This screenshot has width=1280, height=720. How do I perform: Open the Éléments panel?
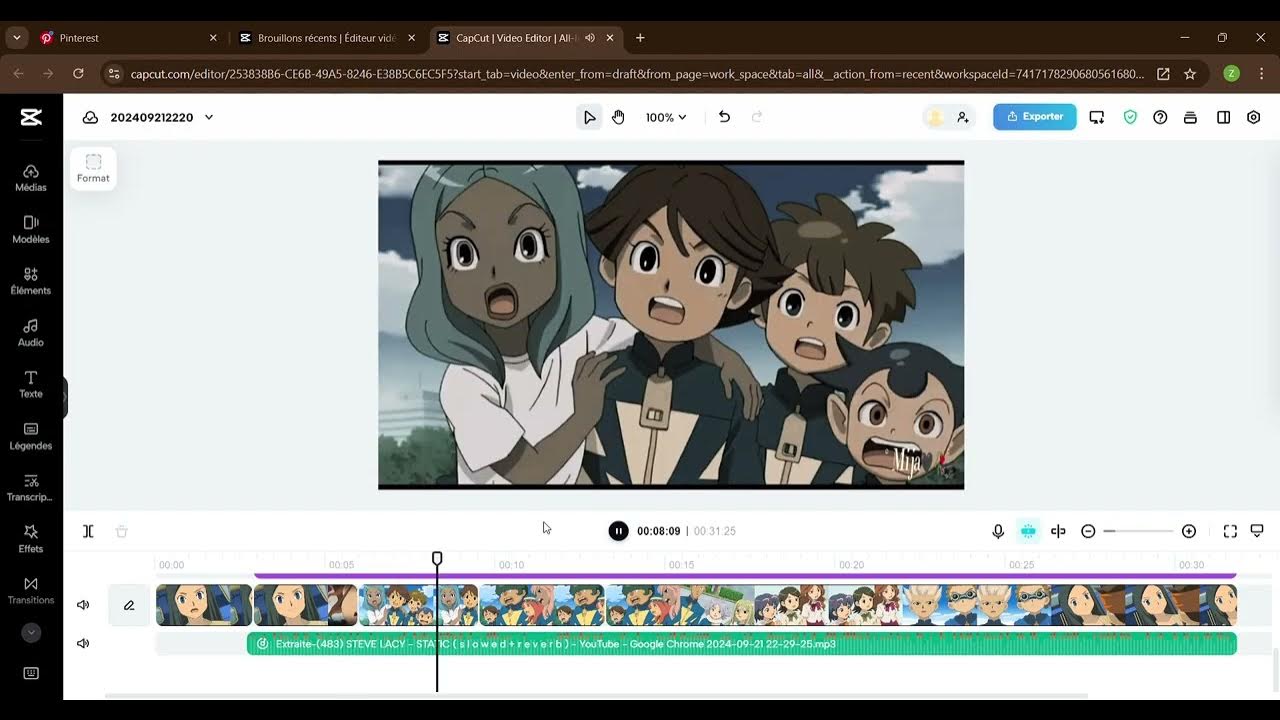[x=31, y=281]
